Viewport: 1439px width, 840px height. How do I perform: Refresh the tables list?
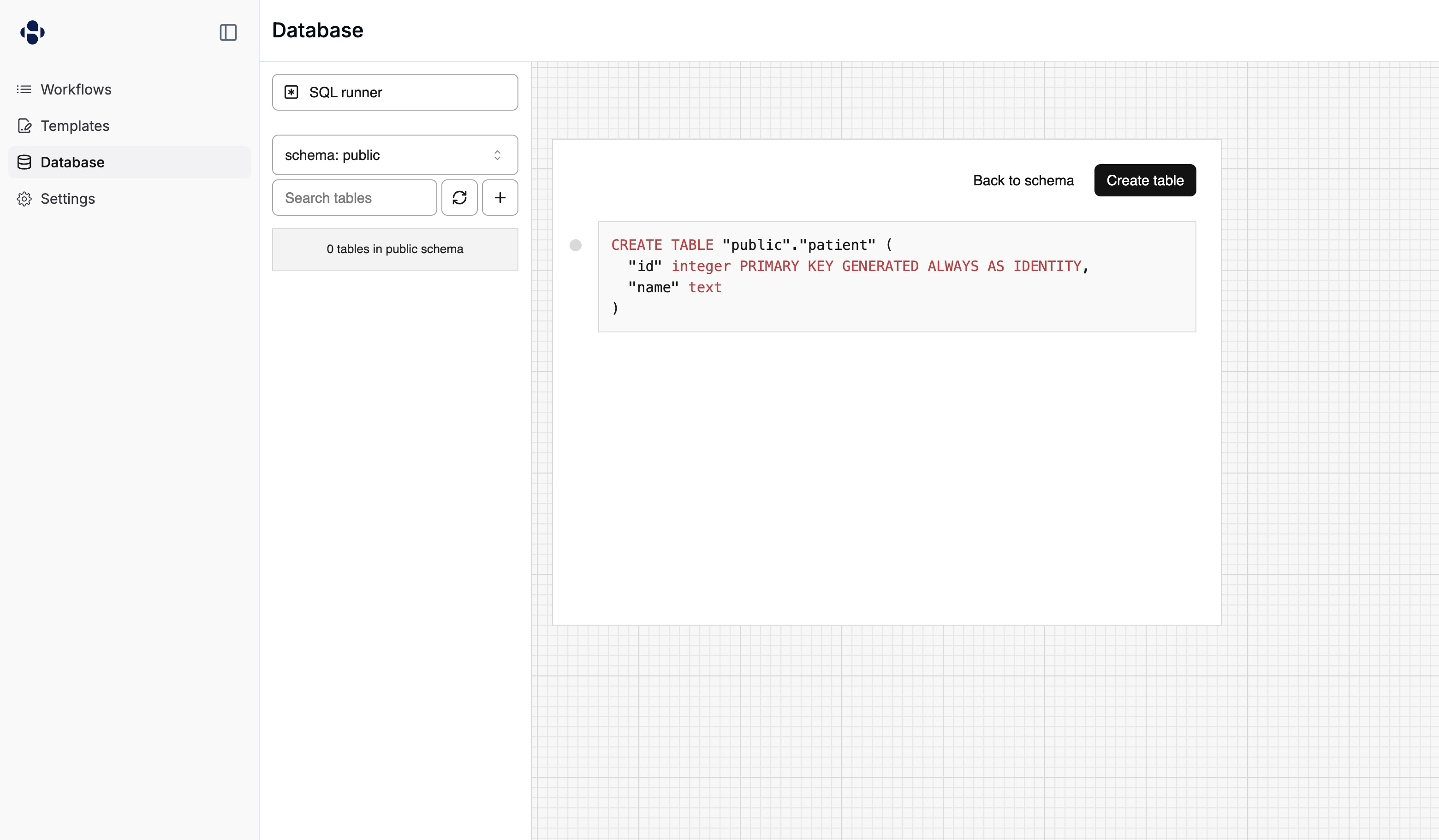click(x=459, y=198)
